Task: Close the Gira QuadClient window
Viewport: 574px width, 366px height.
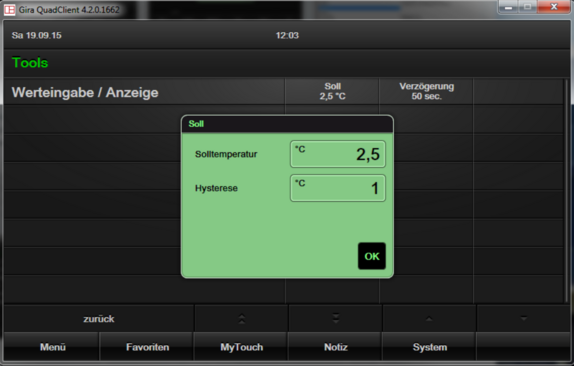Action: 554,7
